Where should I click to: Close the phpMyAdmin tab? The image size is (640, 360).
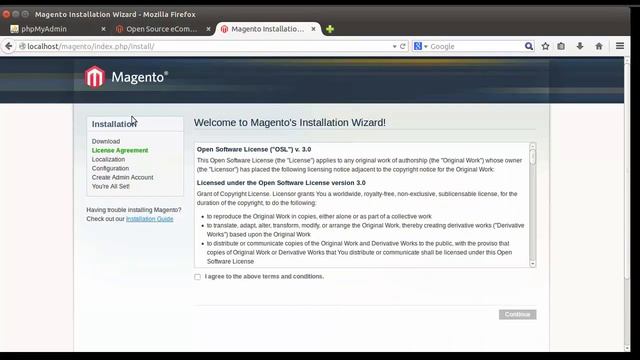point(103,29)
